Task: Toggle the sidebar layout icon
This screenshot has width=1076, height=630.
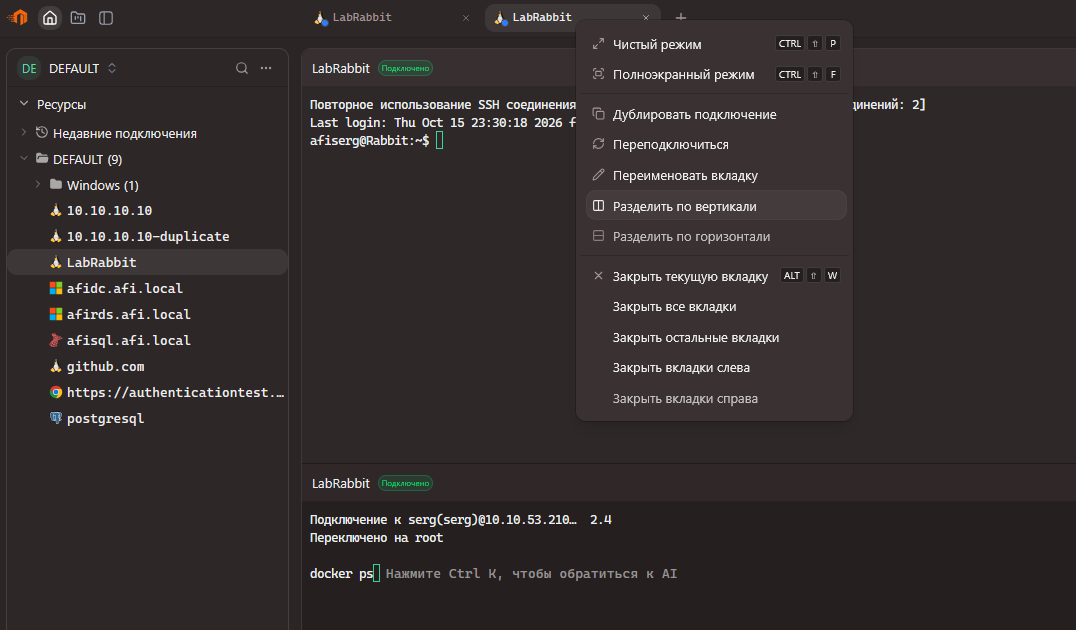Action: pyautogui.click(x=106, y=18)
